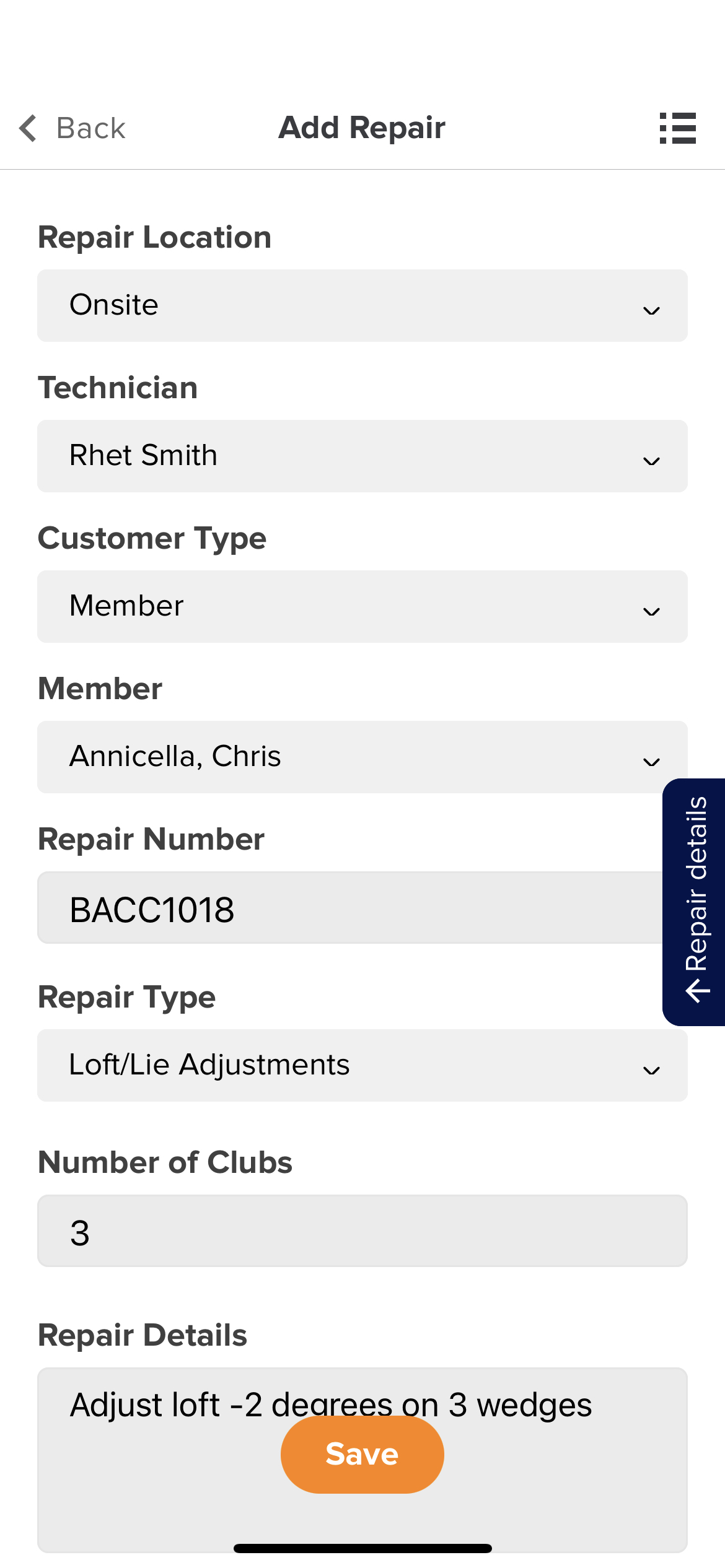The height and width of the screenshot is (1568, 725).
Task: Tap the arrow icon on Repair details tab
Action: (697, 990)
